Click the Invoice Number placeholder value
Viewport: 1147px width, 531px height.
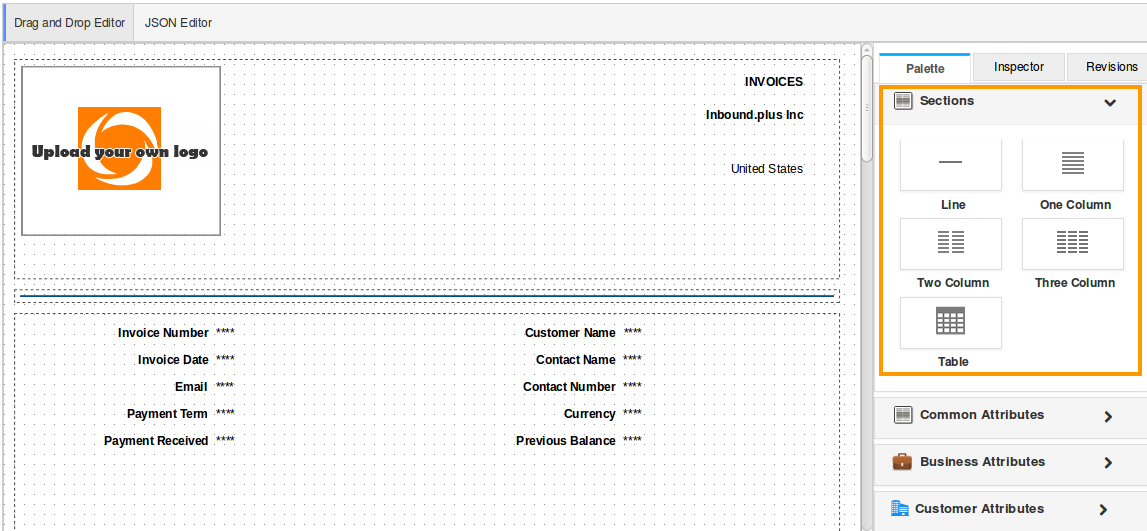click(225, 333)
